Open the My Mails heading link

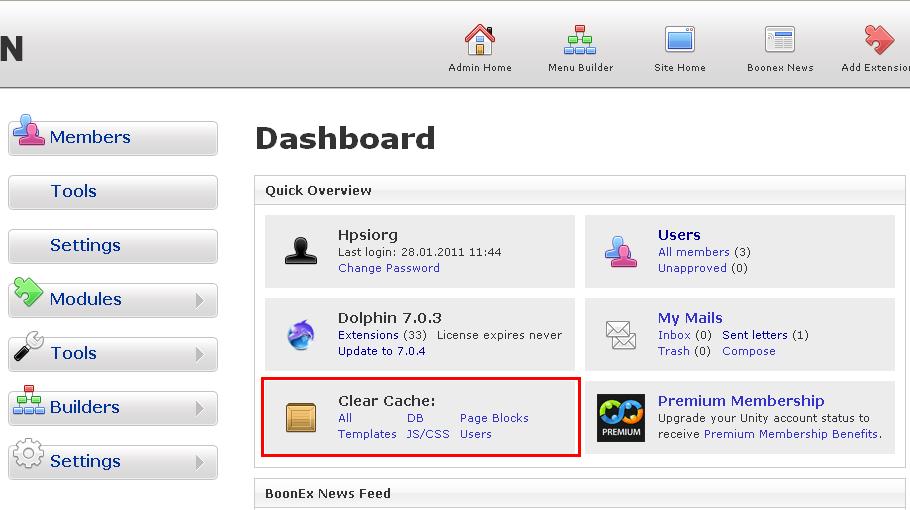point(690,318)
